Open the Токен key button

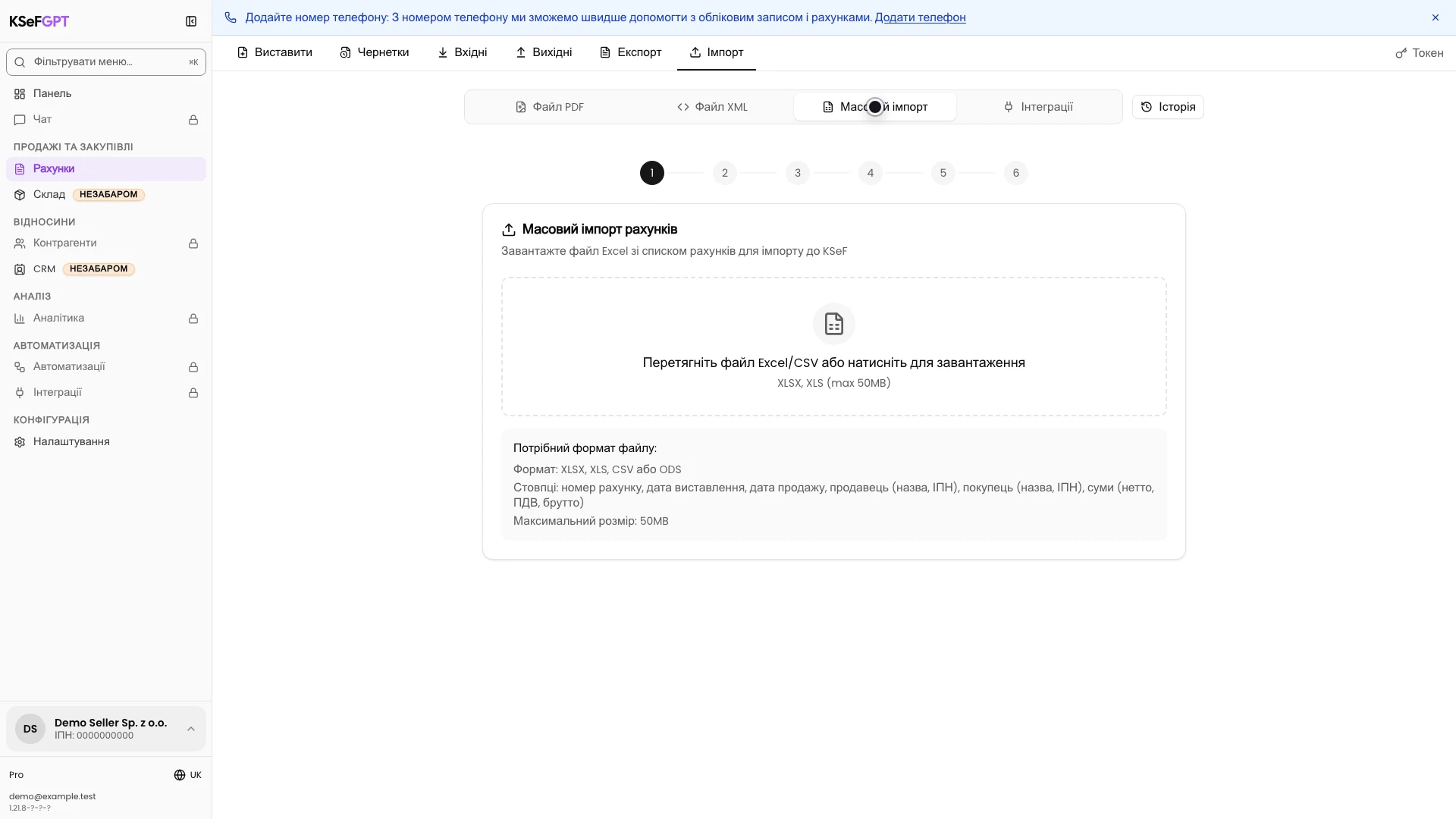[1420, 53]
